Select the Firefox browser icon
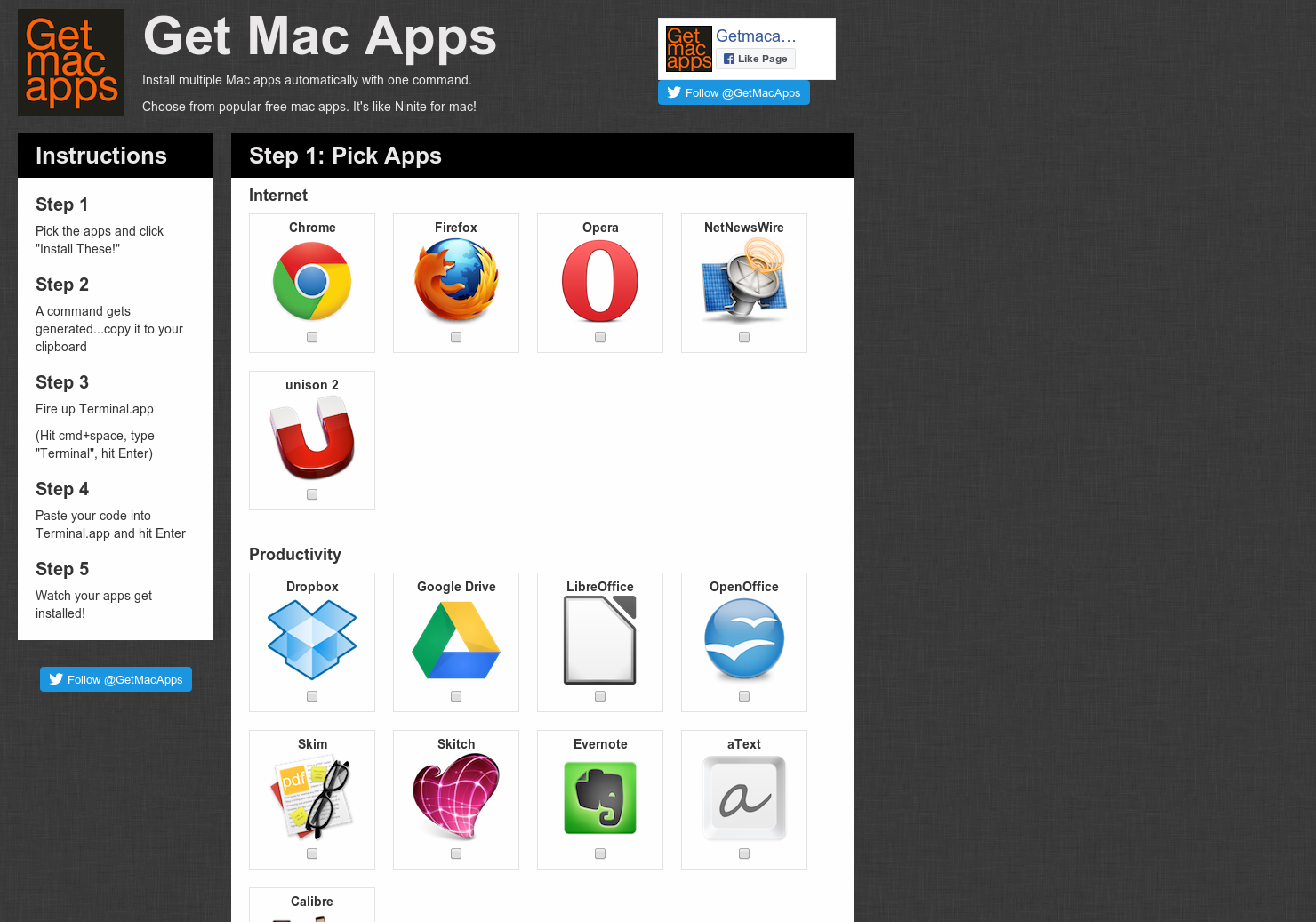 455,281
